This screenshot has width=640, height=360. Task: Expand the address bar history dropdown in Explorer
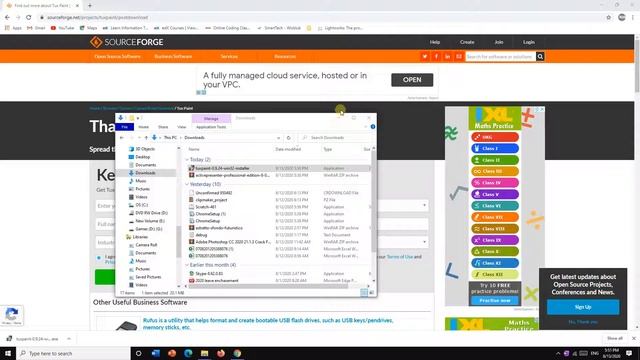tap(278, 138)
